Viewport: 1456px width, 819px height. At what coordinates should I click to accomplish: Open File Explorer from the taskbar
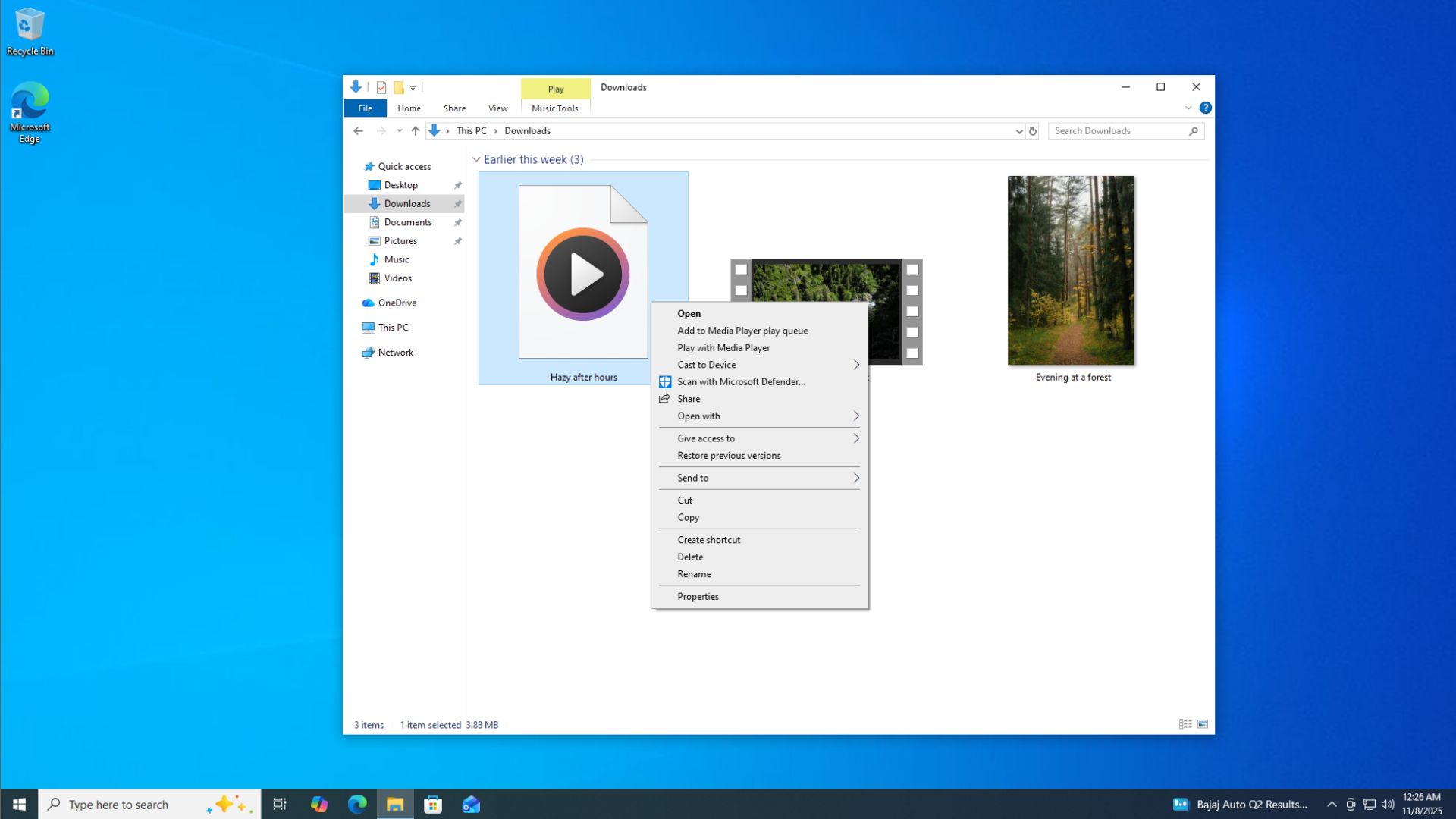(x=394, y=805)
